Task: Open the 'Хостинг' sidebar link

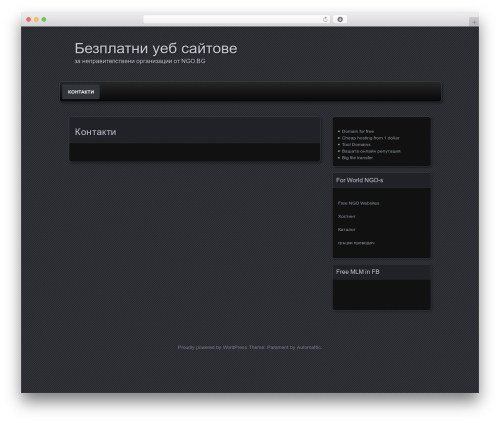Action: tap(346, 217)
